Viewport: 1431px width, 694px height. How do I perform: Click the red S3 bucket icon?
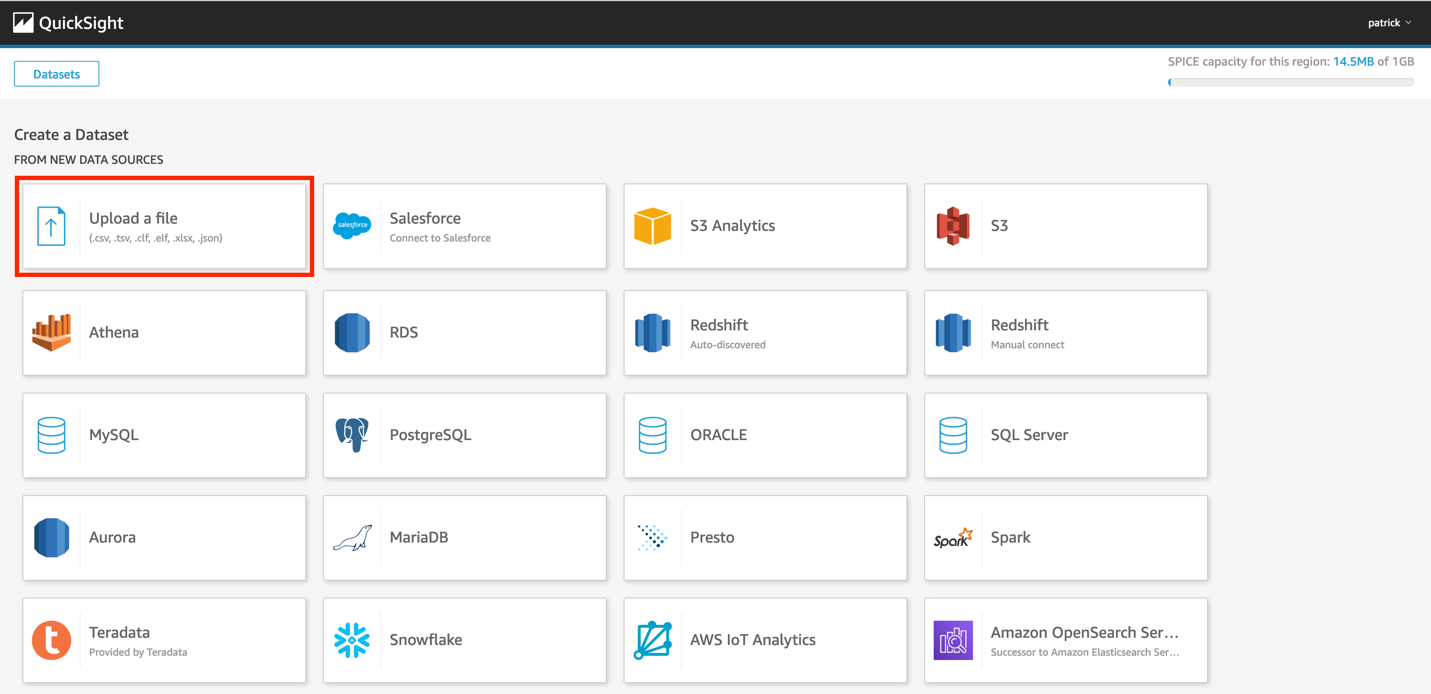953,226
